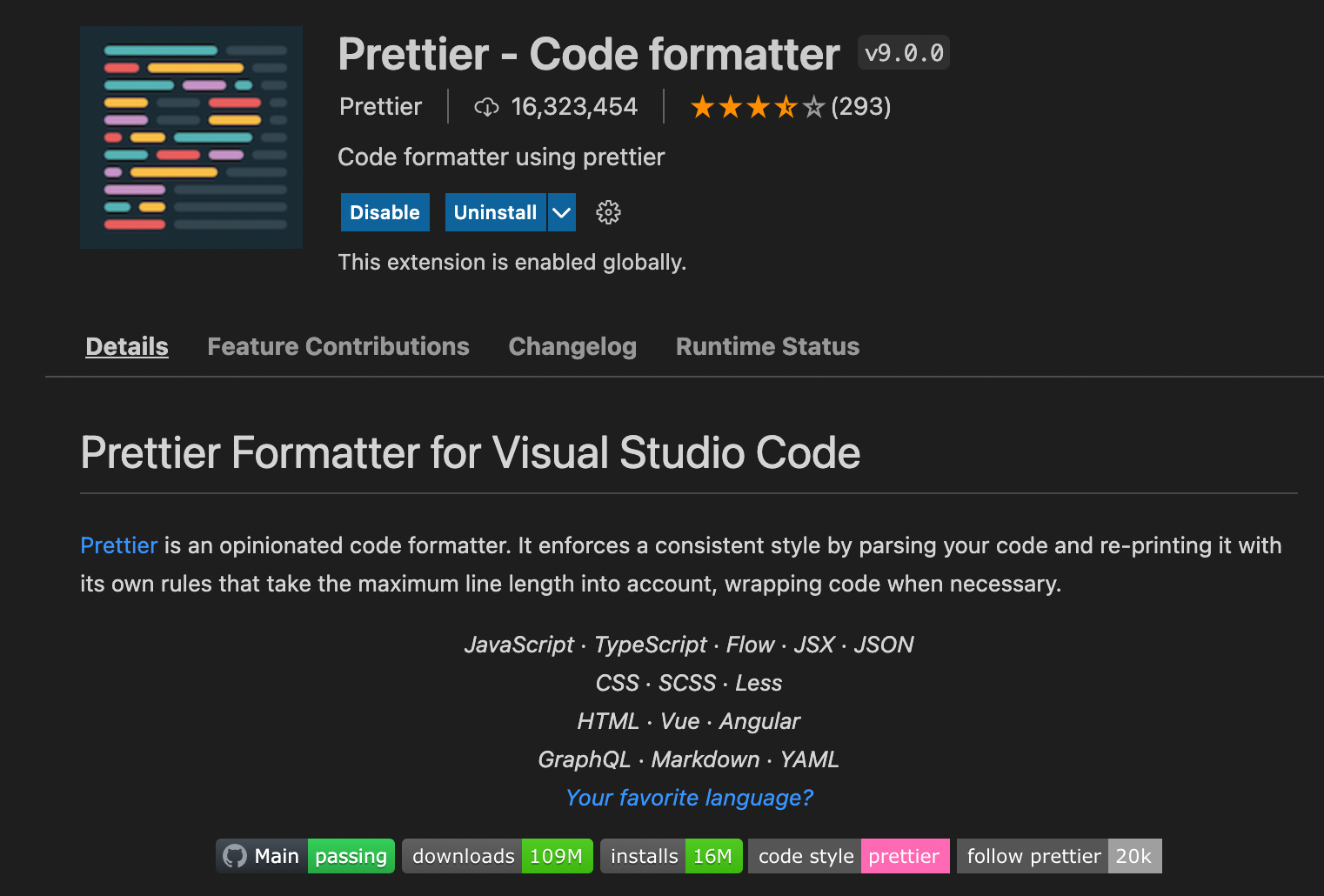Screen dimensions: 1324x896
Task: Switch to the Details tab
Action: click(x=127, y=346)
